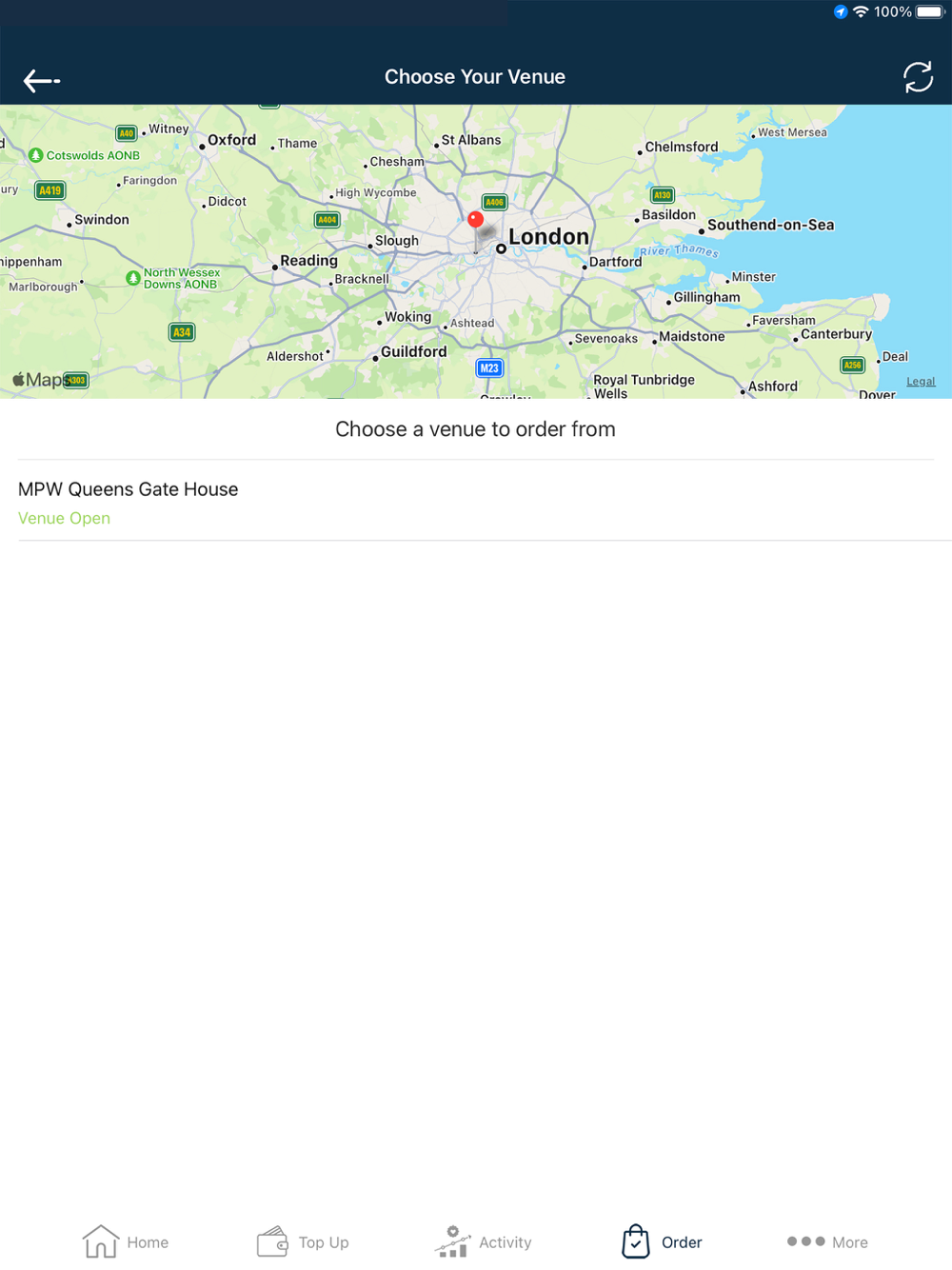Open the More three-dots icon
This screenshot has width=952, height=1270.
[805, 1241]
